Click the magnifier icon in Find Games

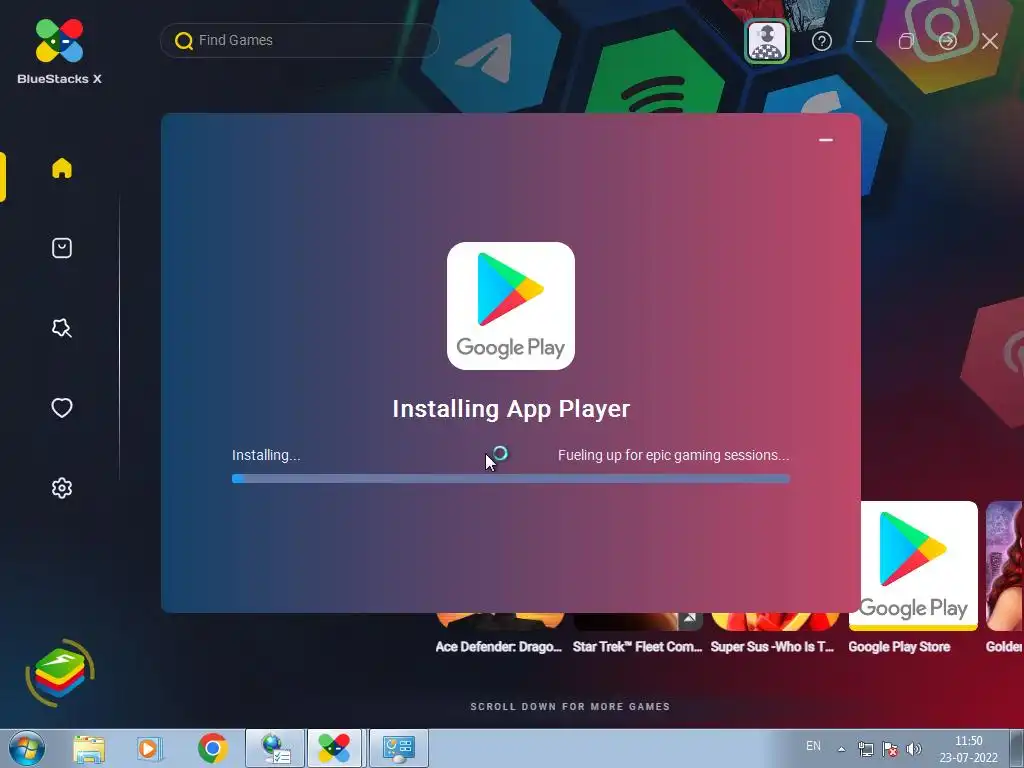click(x=184, y=40)
